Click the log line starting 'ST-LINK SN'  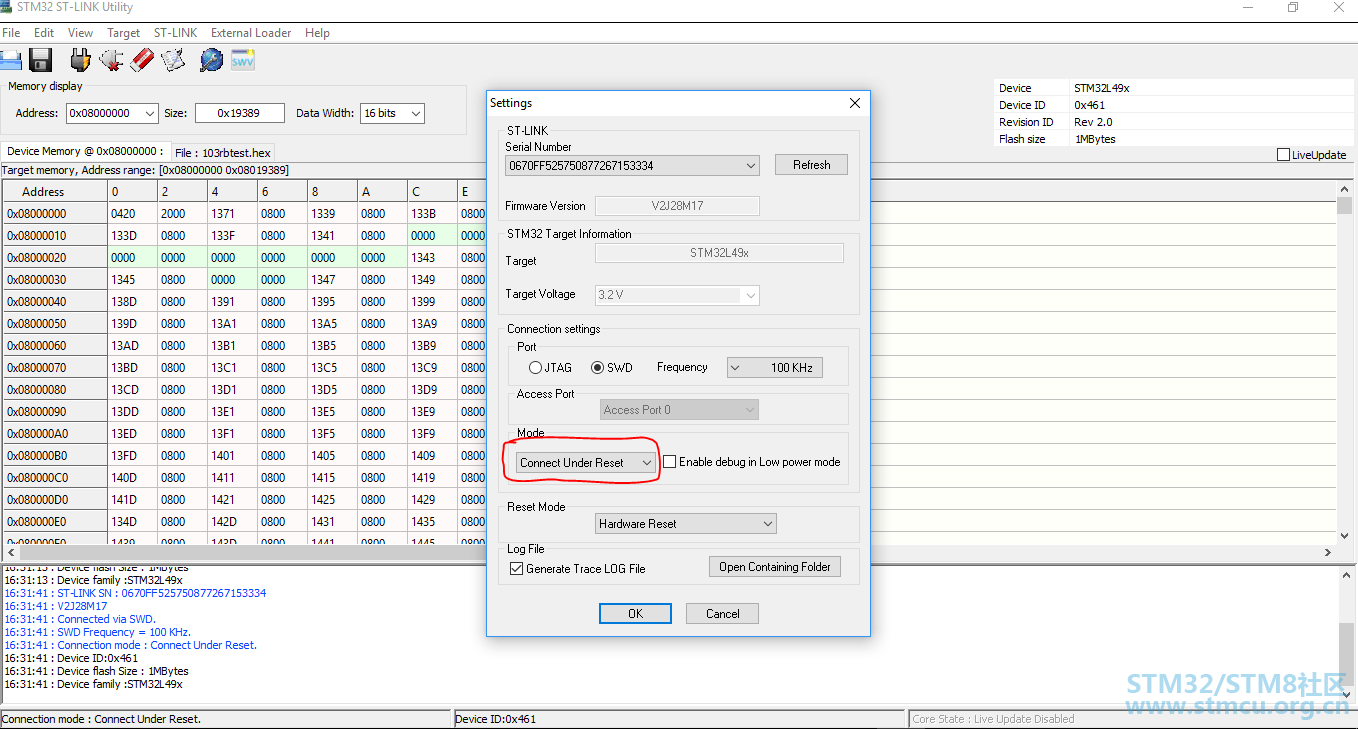pos(162,593)
